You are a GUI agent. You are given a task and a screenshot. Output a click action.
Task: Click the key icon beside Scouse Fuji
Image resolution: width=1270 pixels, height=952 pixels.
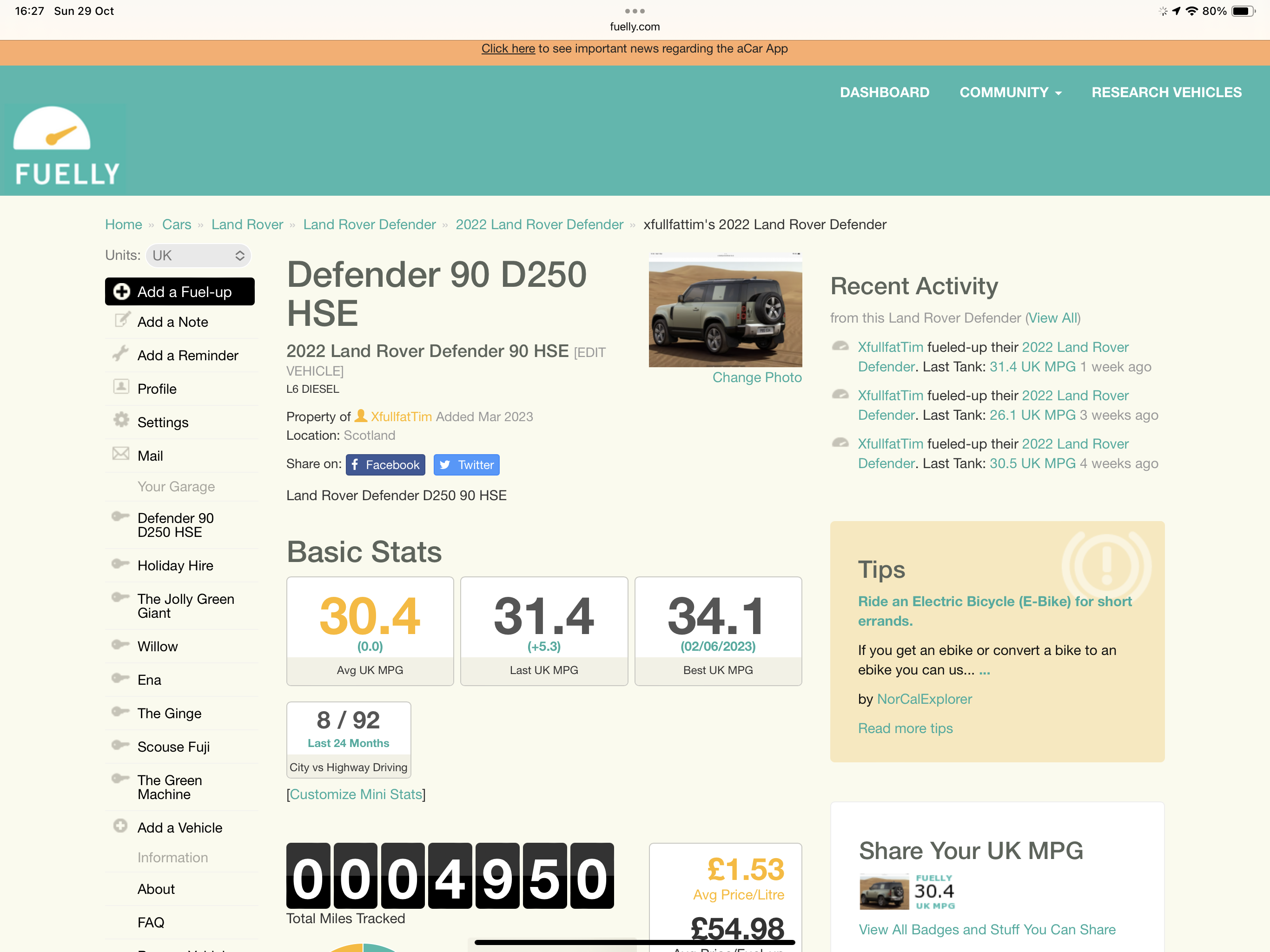coord(120,745)
